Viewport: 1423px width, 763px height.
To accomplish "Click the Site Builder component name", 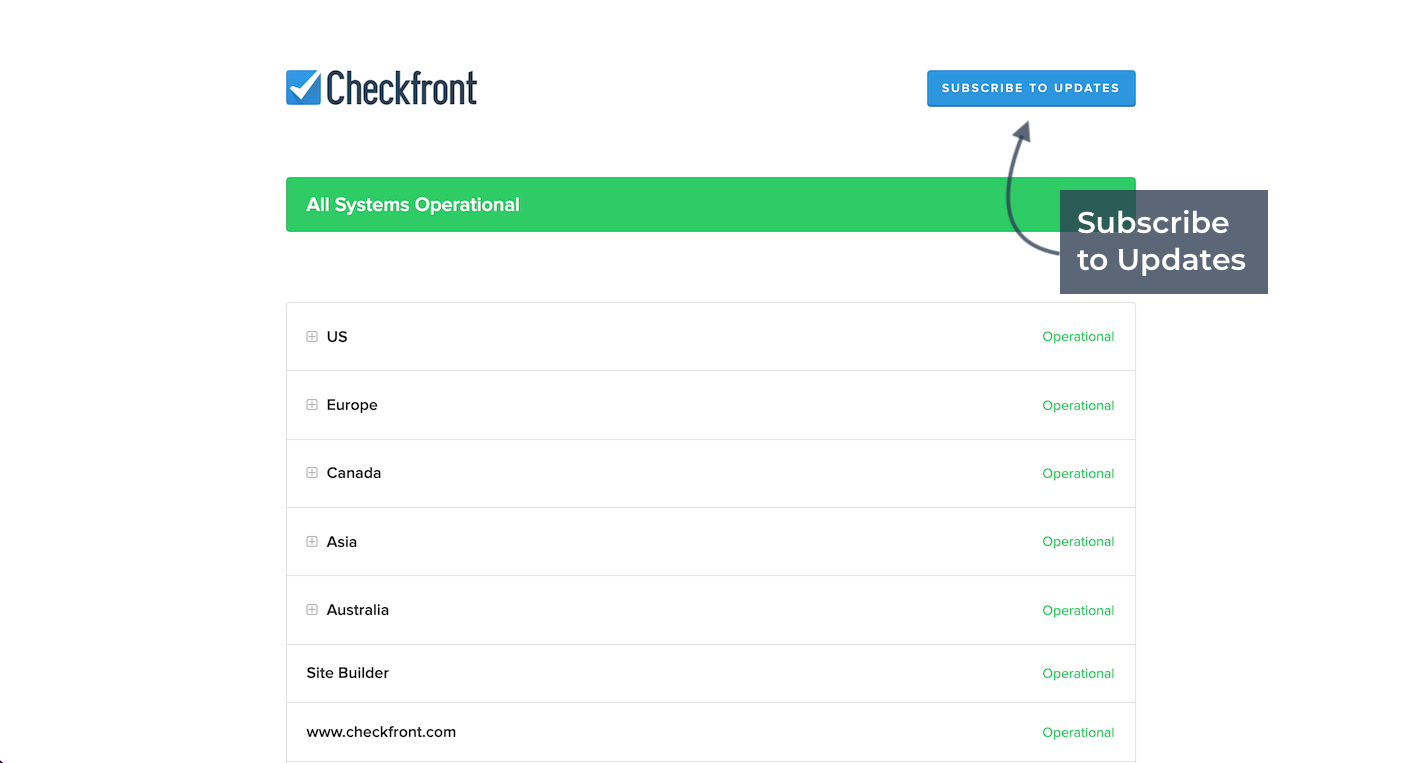I will [x=348, y=673].
